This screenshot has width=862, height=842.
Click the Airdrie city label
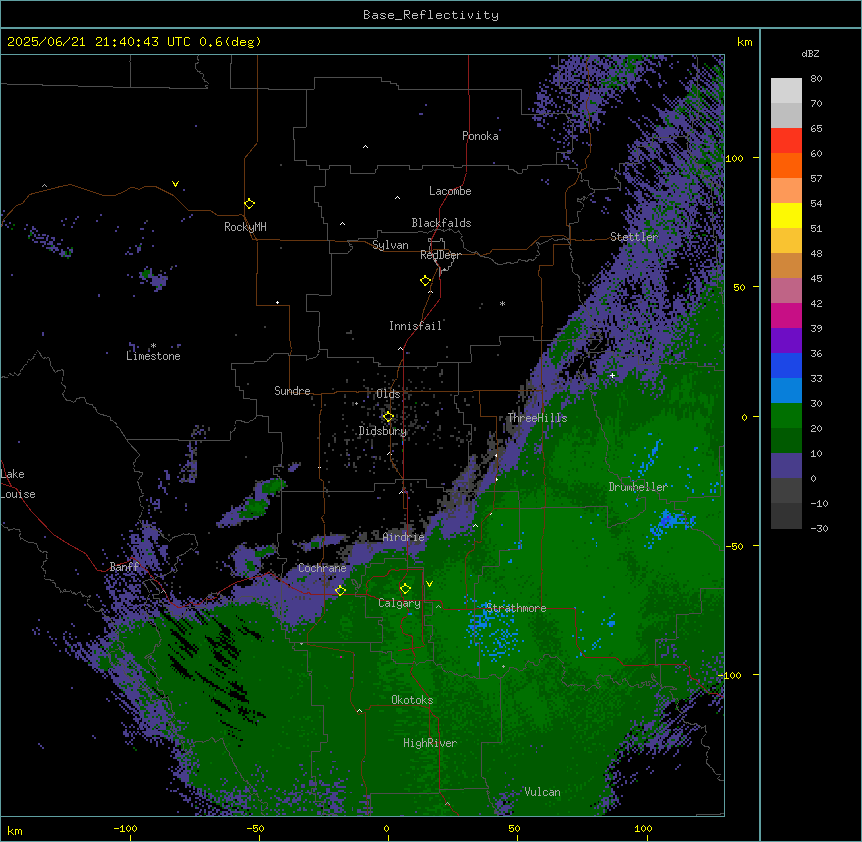click(x=404, y=537)
